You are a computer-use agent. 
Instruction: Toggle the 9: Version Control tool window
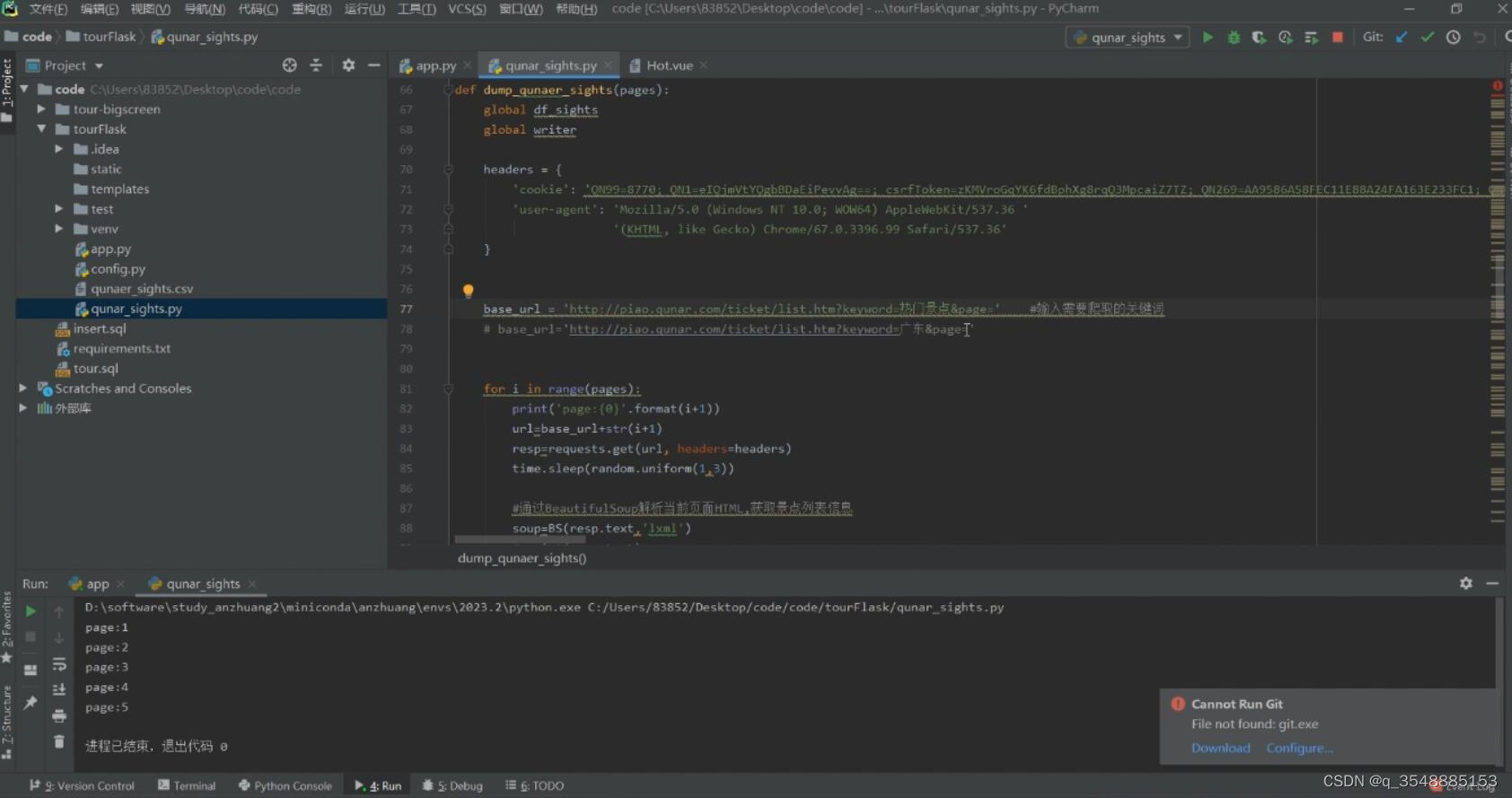pyautogui.click(x=83, y=785)
